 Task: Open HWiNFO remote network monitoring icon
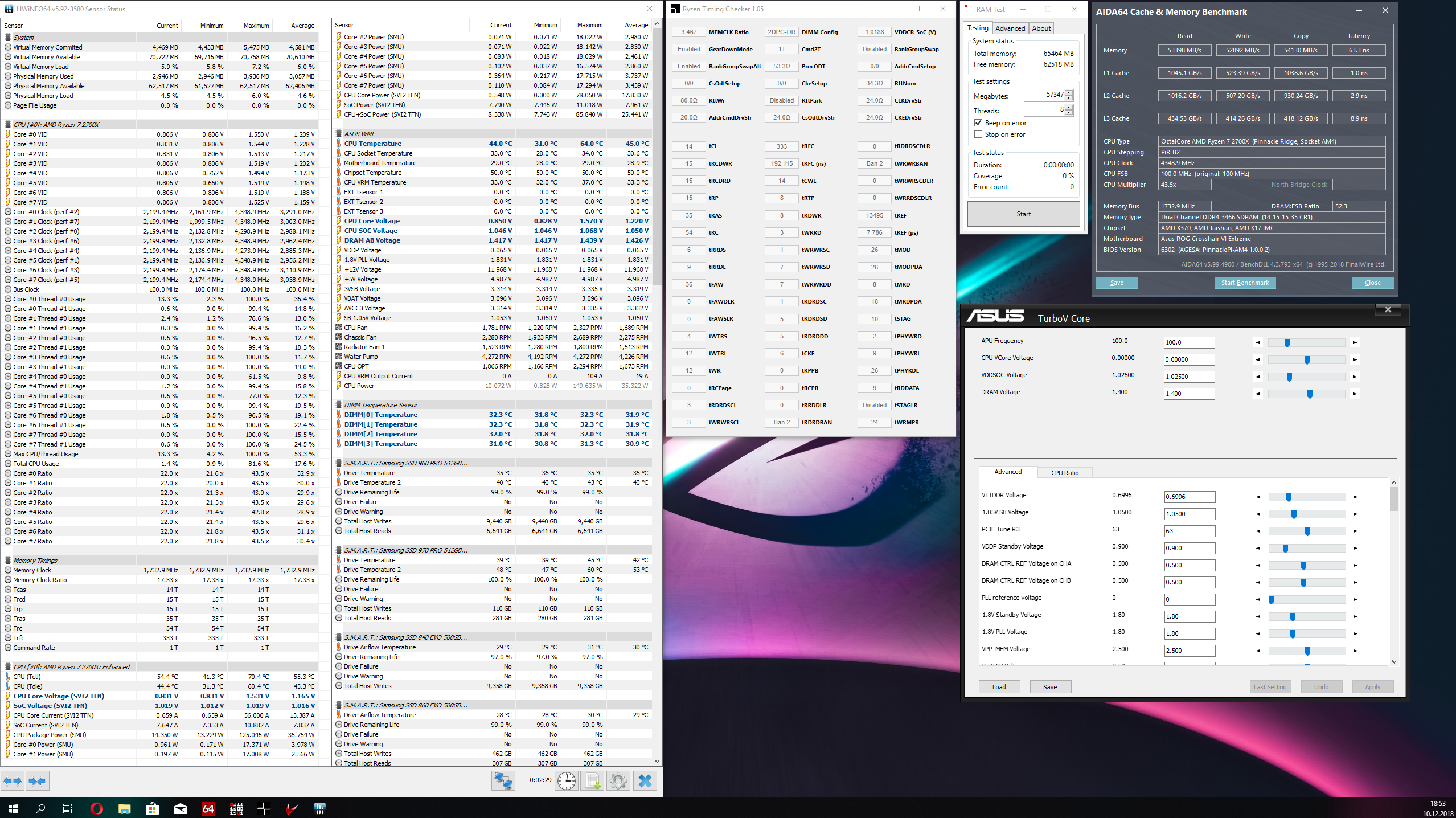(x=503, y=780)
